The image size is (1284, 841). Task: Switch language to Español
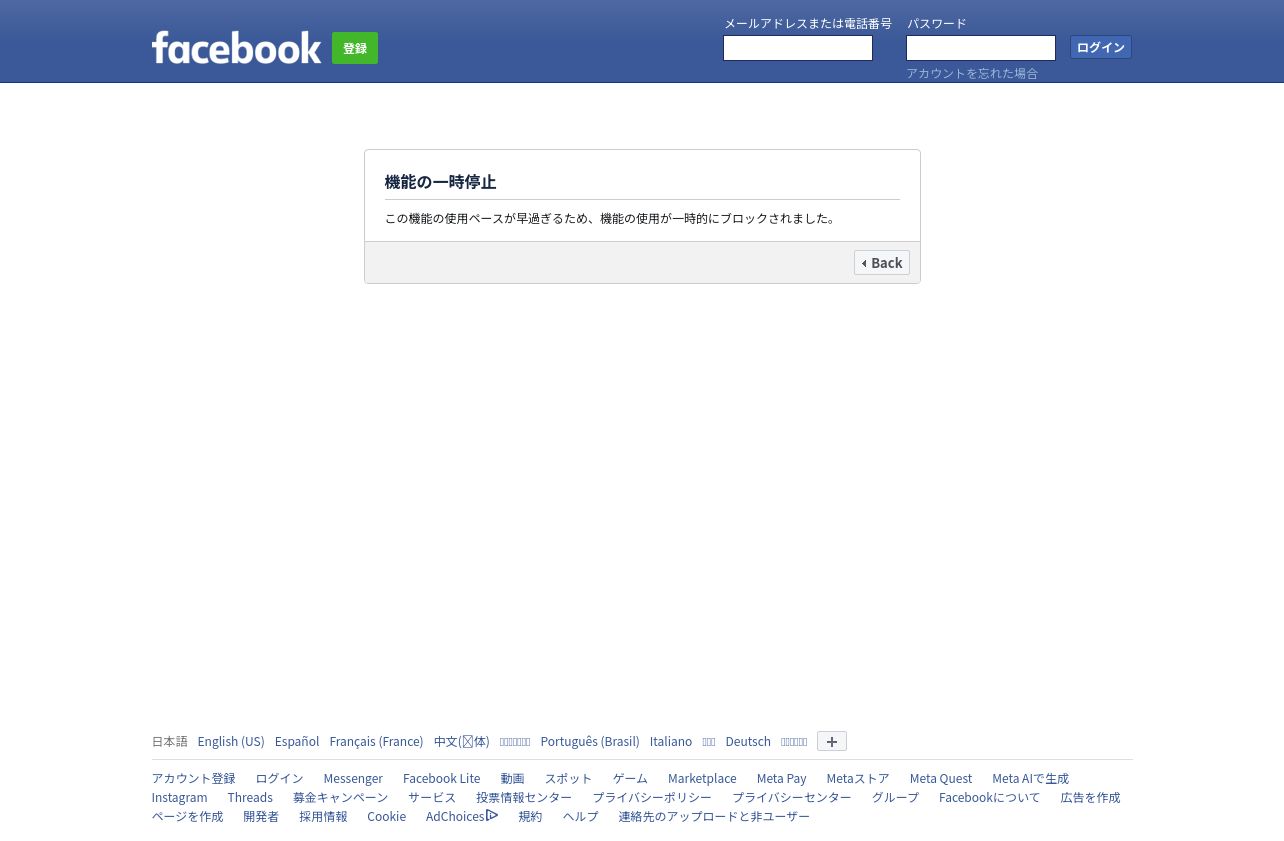[297, 741]
